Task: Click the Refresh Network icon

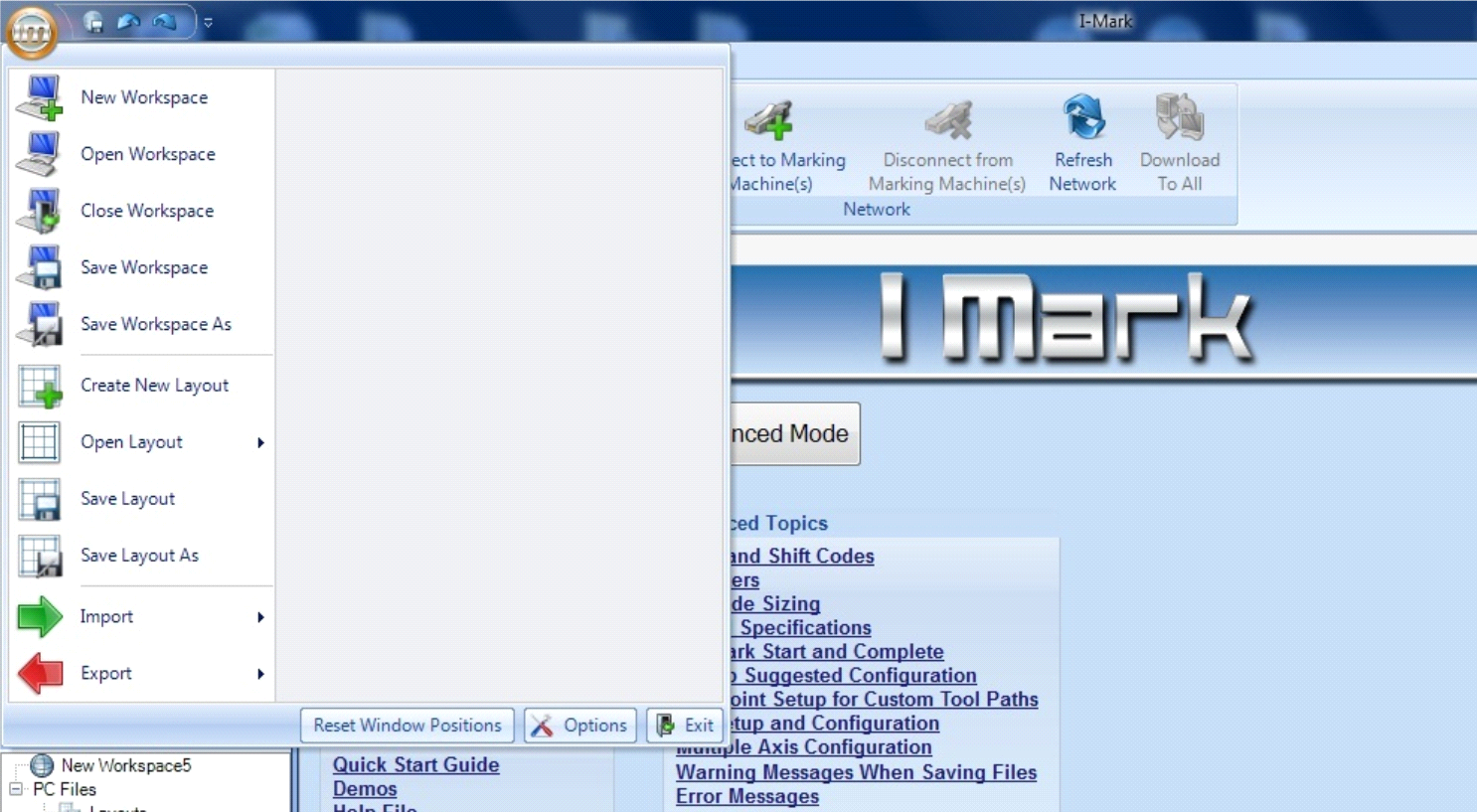Action: [1083, 118]
